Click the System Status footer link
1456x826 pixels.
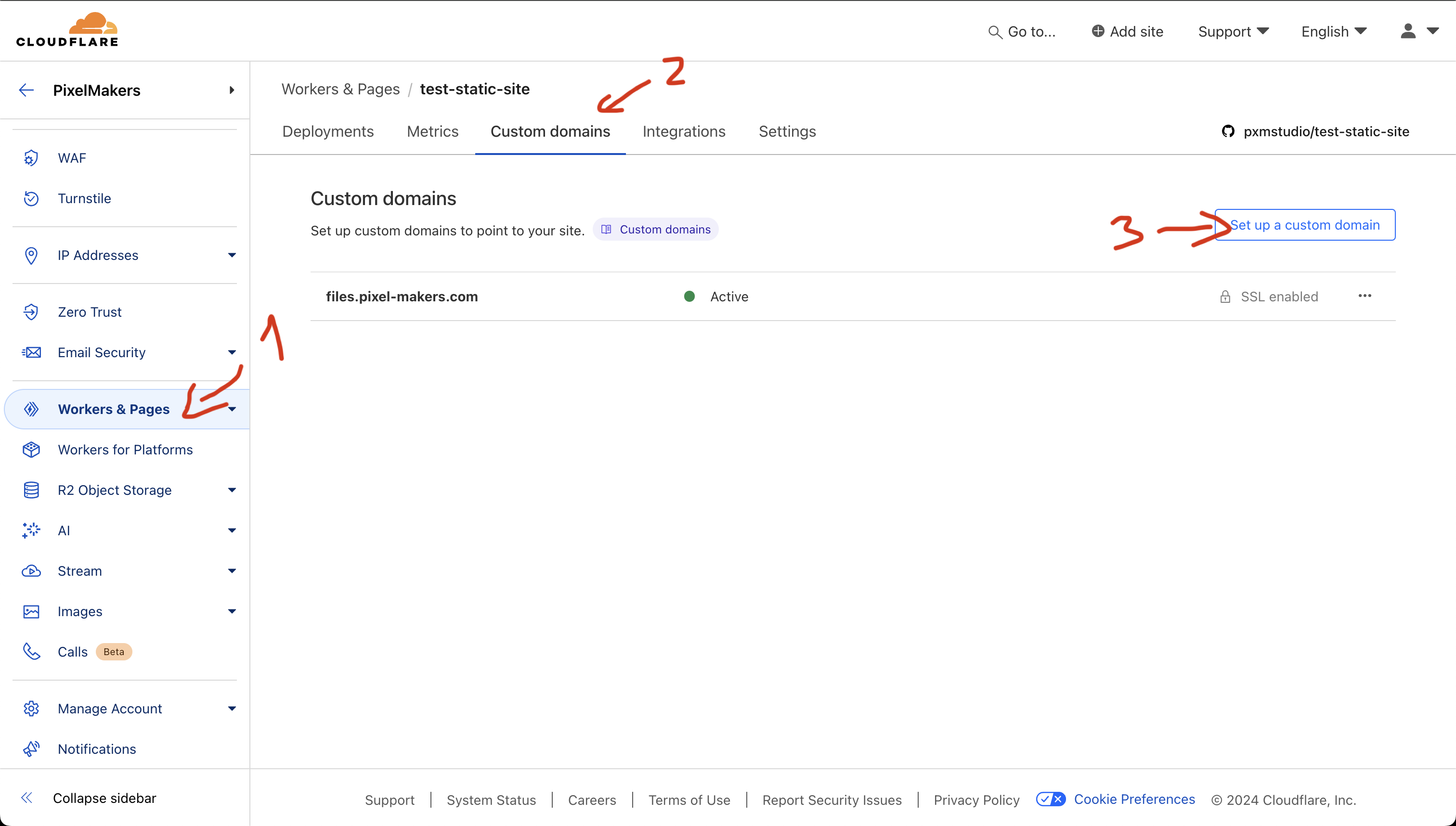491,800
